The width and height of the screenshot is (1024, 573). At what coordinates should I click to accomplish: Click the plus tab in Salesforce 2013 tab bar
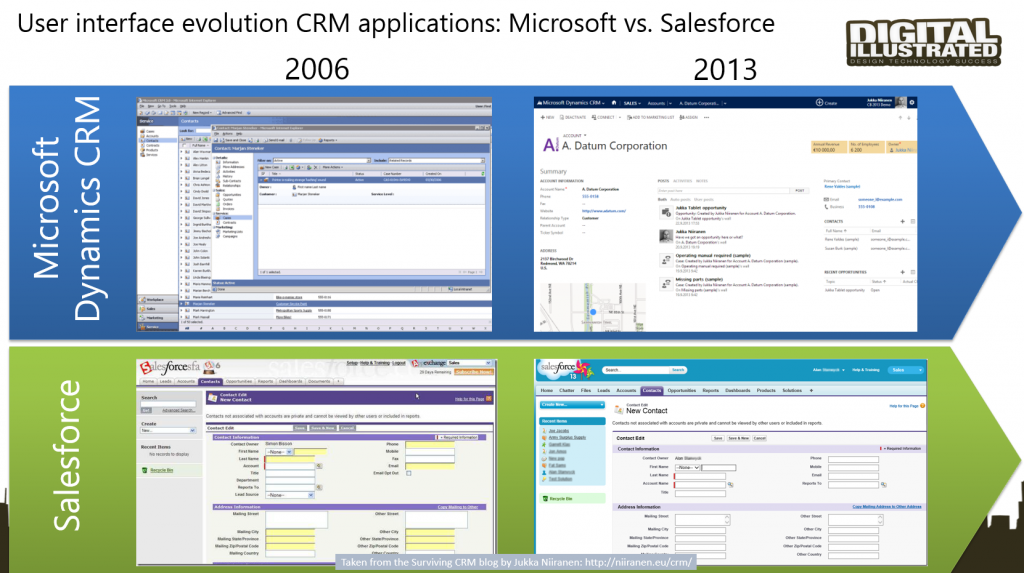click(811, 390)
